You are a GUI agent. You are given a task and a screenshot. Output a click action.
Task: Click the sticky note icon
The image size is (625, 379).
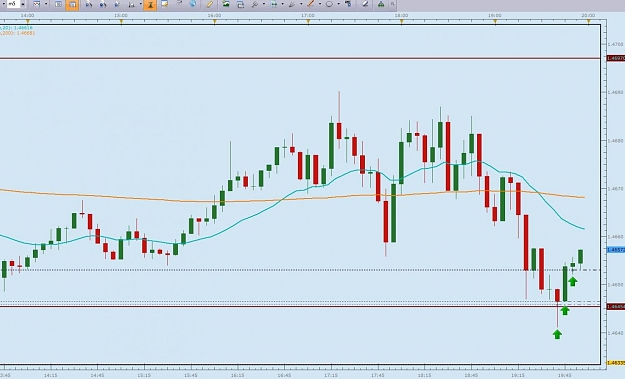point(164,4)
